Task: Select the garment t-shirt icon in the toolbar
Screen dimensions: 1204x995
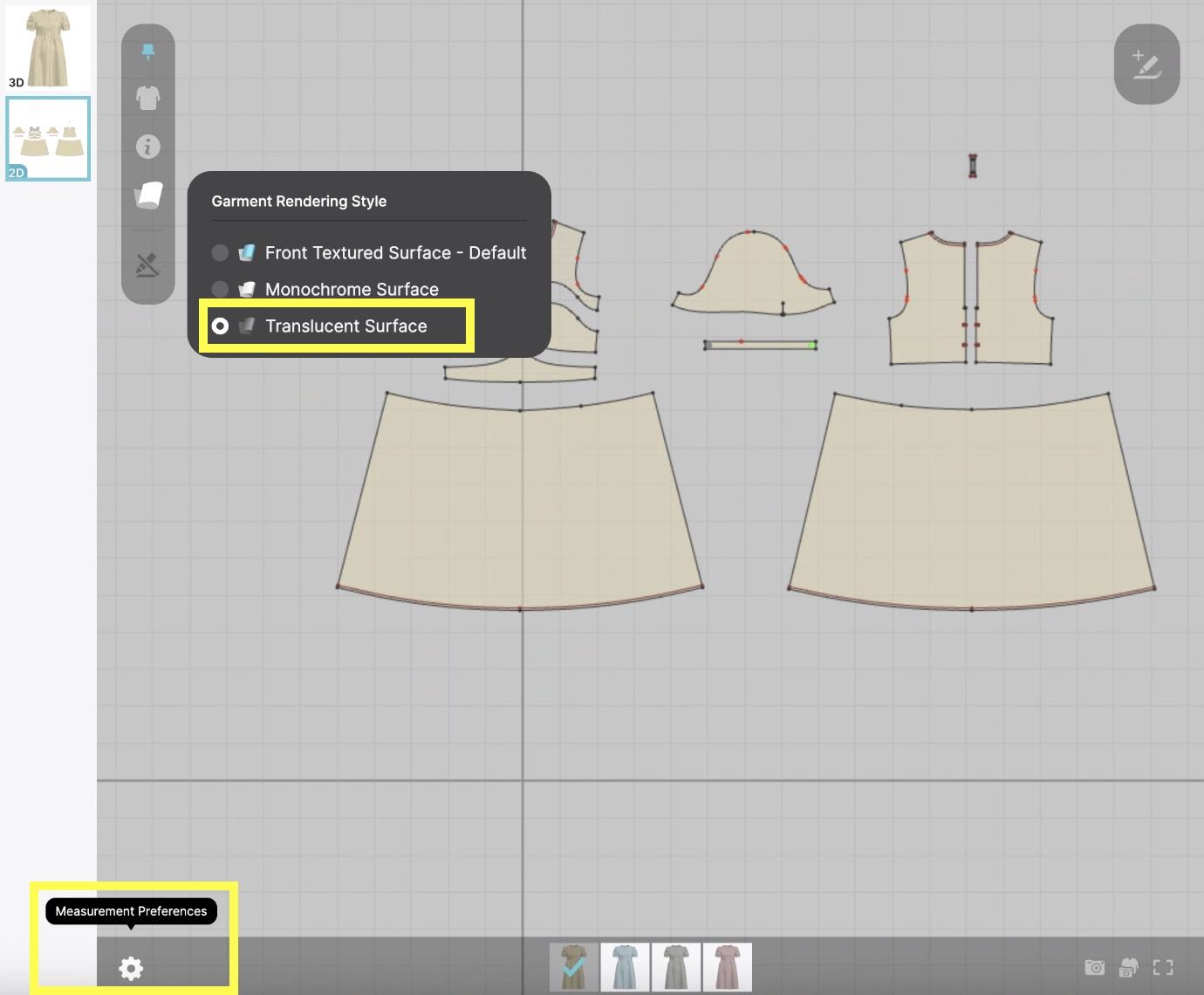Action: [147, 99]
